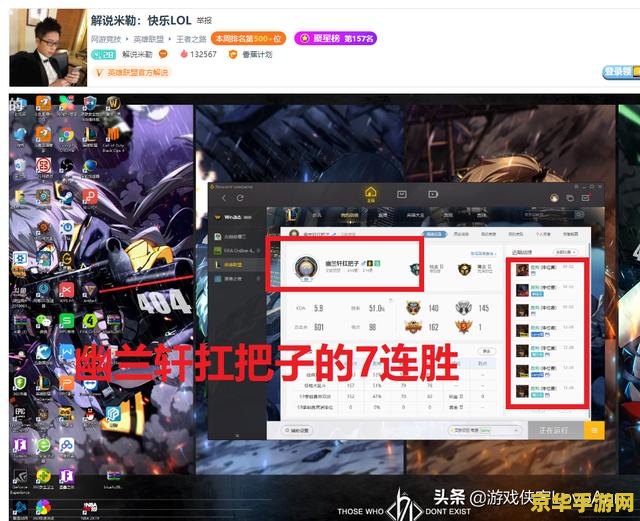Click the search box in WeGame LOL banner
The width and height of the screenshot is (640, 521).
(553, 214)
